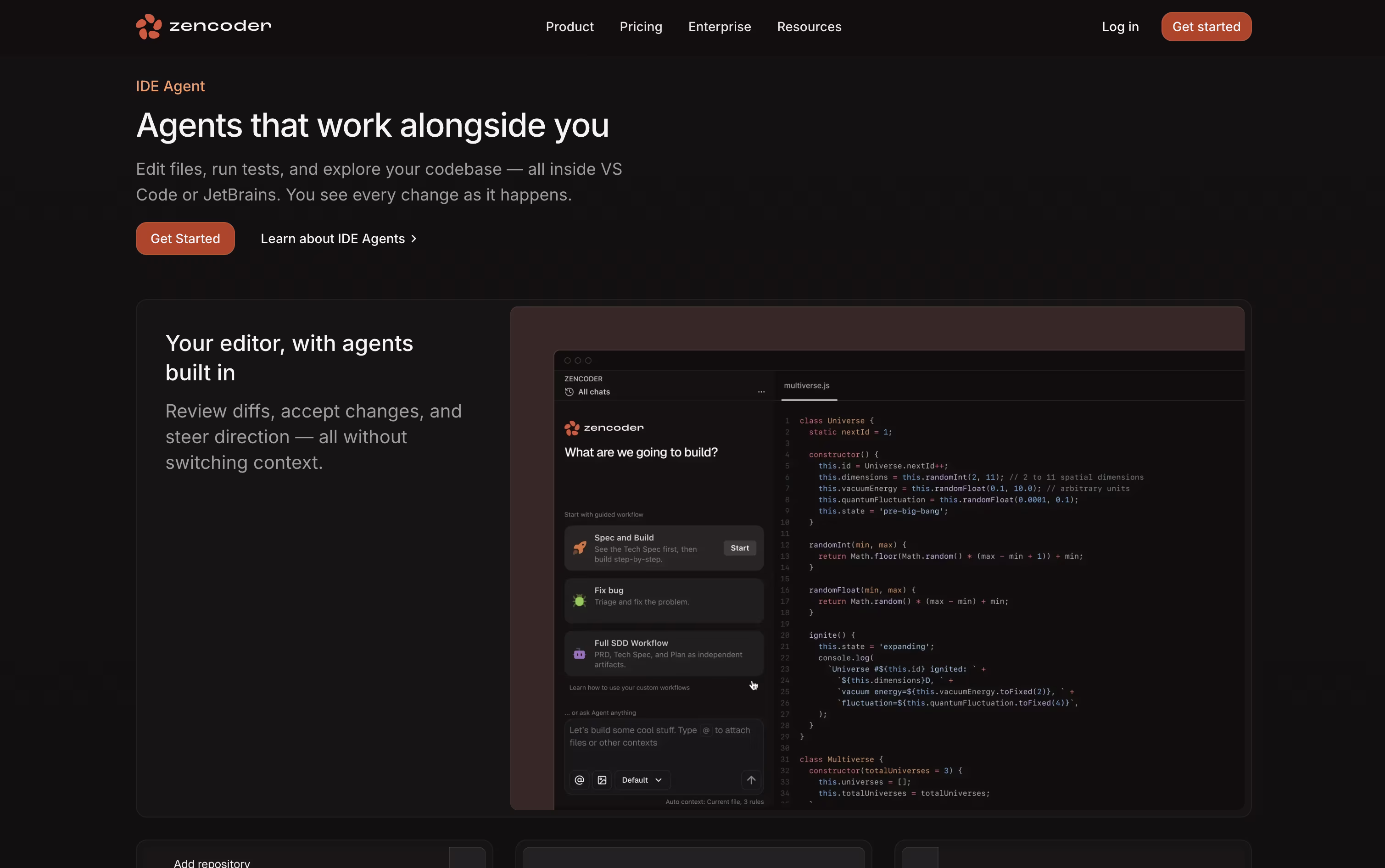Click 'Start with guided workflow' label

click(x=603, y=514)
